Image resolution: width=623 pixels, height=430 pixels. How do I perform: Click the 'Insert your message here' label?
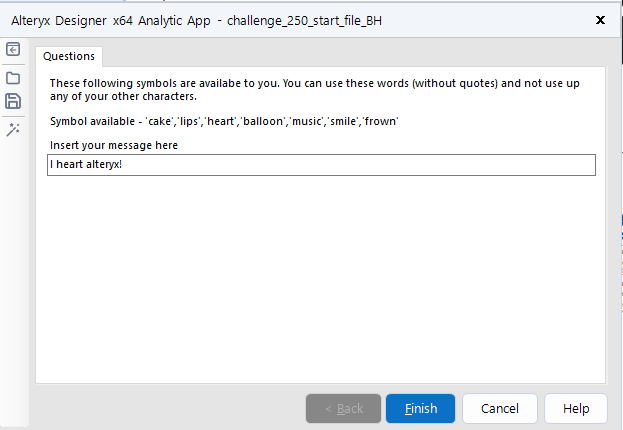pos(114,146)
